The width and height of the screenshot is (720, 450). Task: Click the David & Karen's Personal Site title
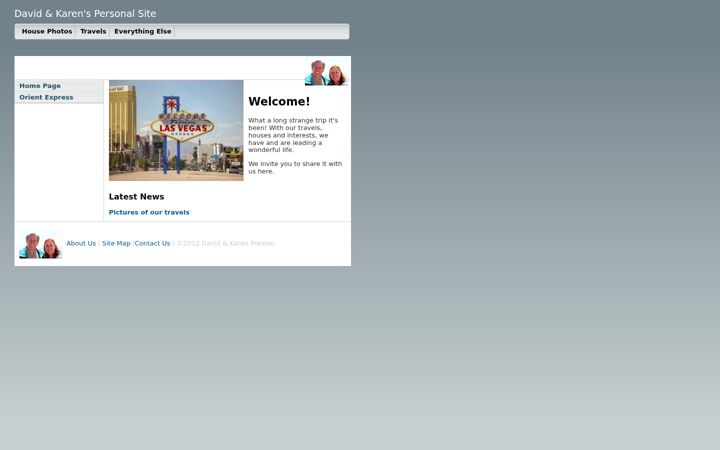point(85,14)
